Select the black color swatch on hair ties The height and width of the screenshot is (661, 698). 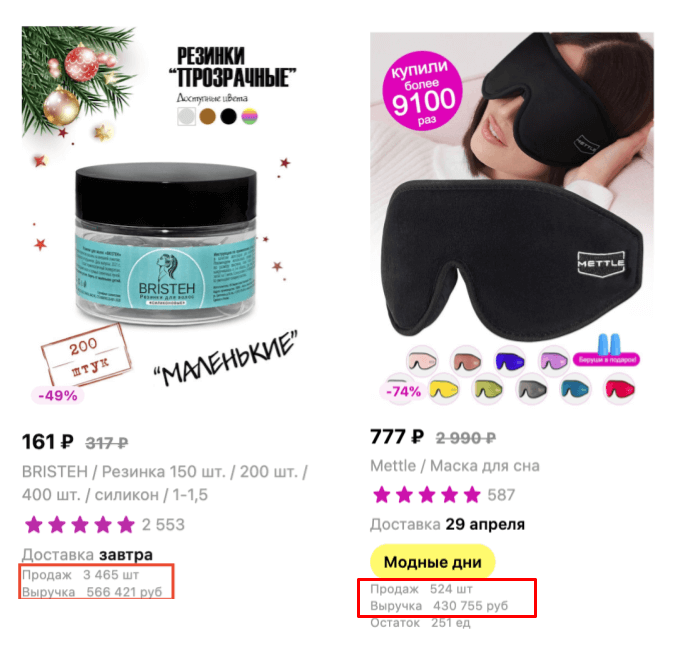coord(229,117)
